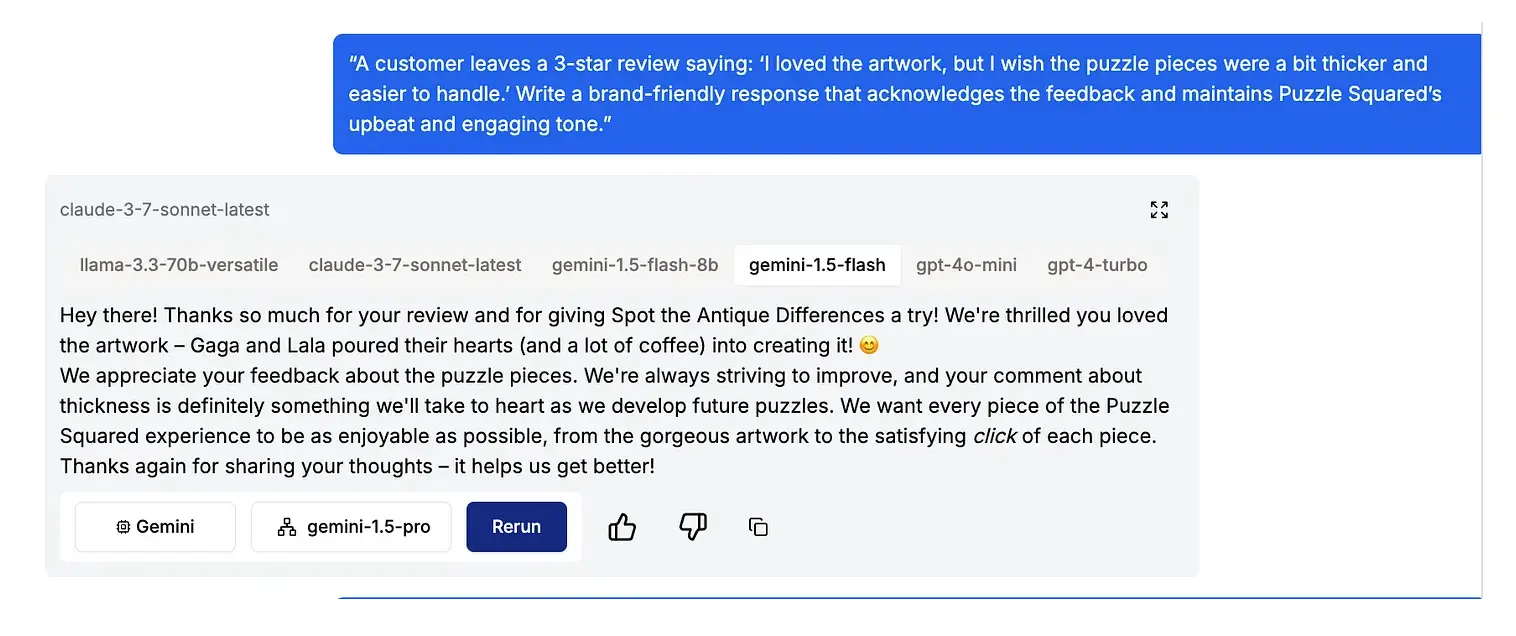The width and height of the screenshot is (1516, 636).
Task: Switch to the llama-3.3-70b-versatile tab
Action: (179, 265)
